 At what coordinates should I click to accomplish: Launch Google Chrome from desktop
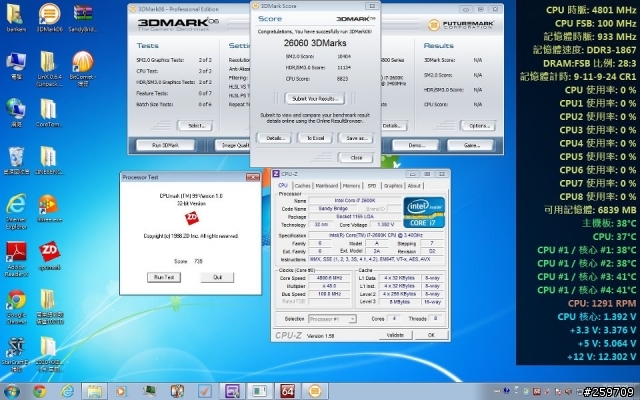tap(16, 307)
